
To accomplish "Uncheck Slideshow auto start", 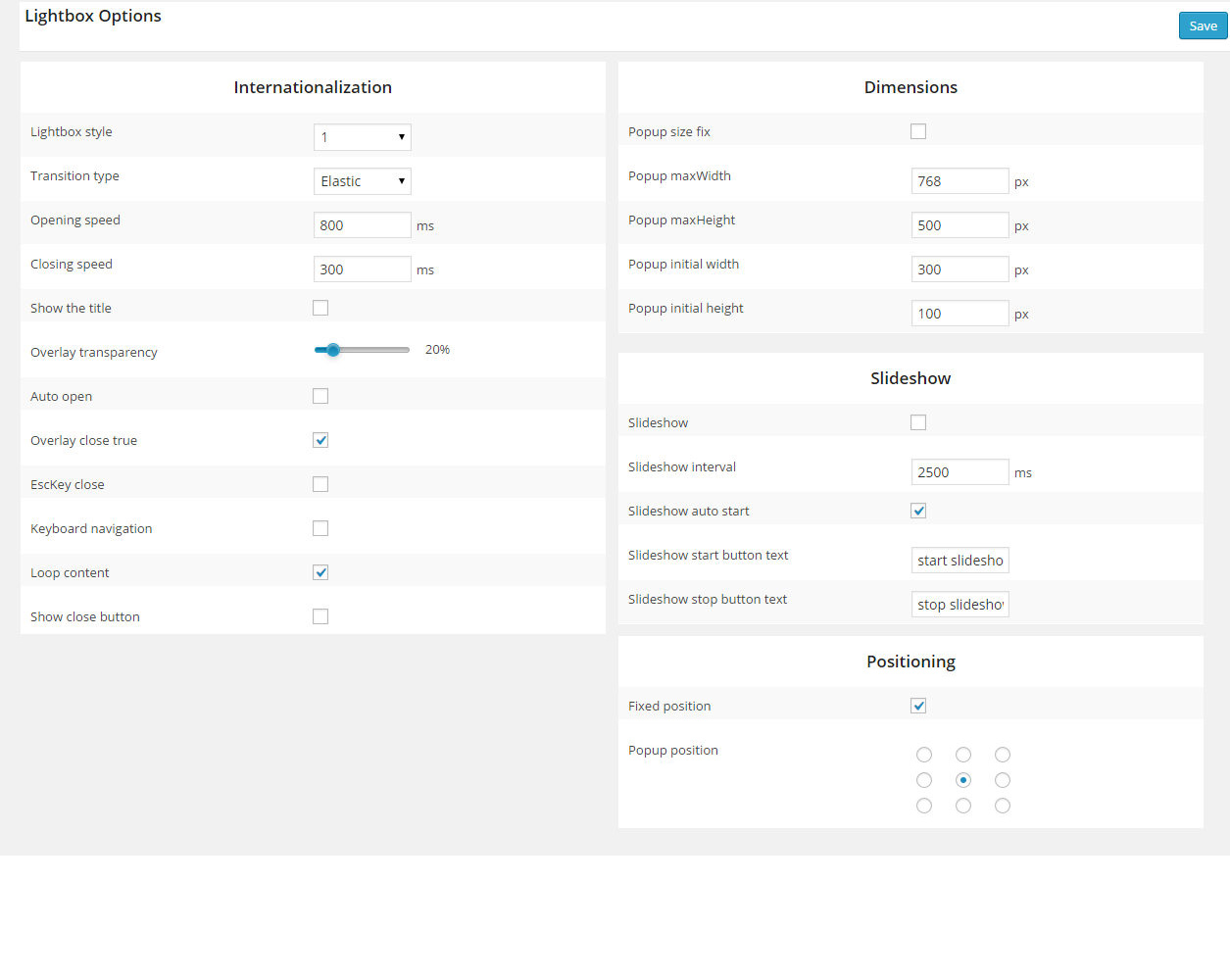I will tap(918, 511).
